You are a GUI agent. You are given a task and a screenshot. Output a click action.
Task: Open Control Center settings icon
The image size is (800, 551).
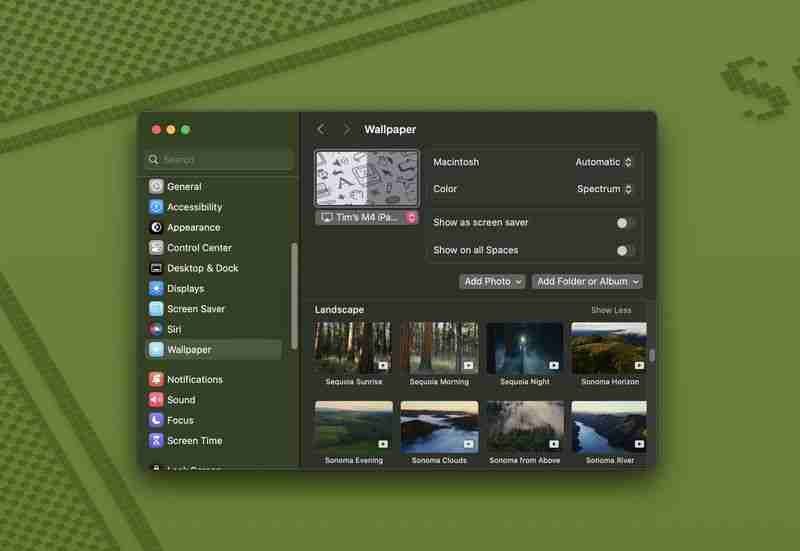pyautogui.click(x=156, y=247)
